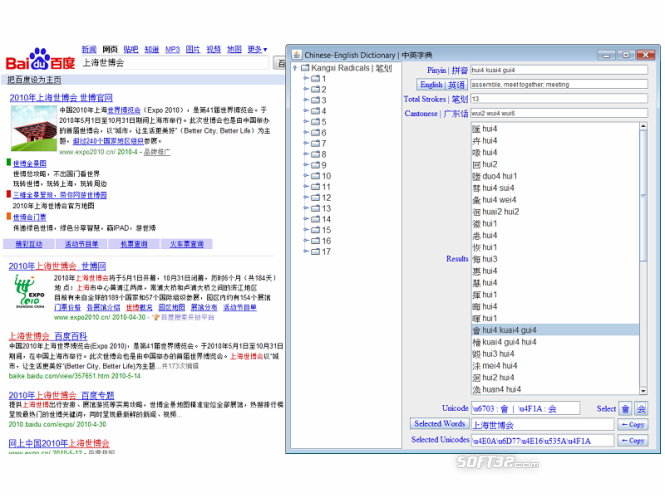Select result row mei4 hui4
This screenshot has width=665, height=498.
[x=555, y=366]
